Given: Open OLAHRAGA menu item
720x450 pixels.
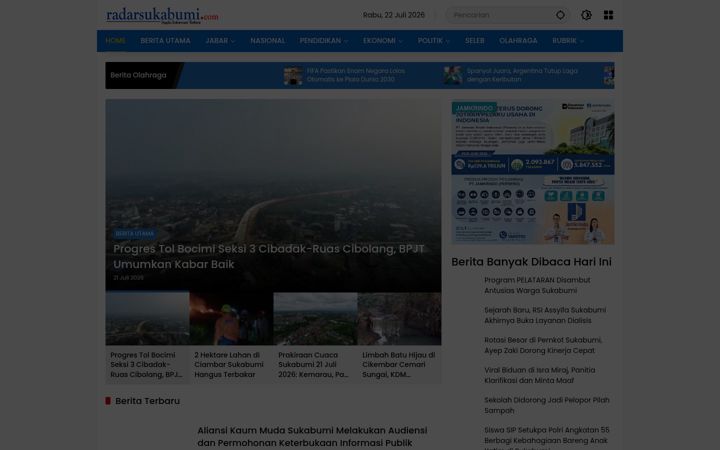Looking at the screenshot, I should click(x=518, y=41).
